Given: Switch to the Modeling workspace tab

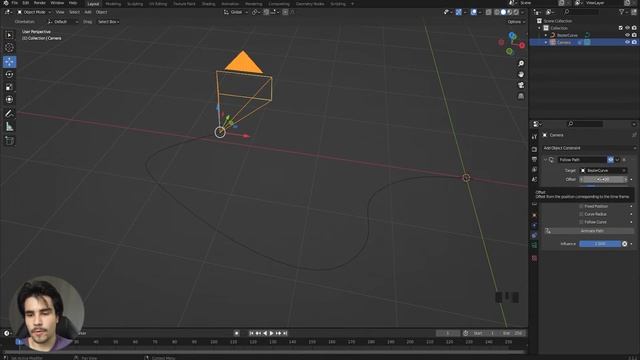Looking at the screenshot, I should 113,4.
